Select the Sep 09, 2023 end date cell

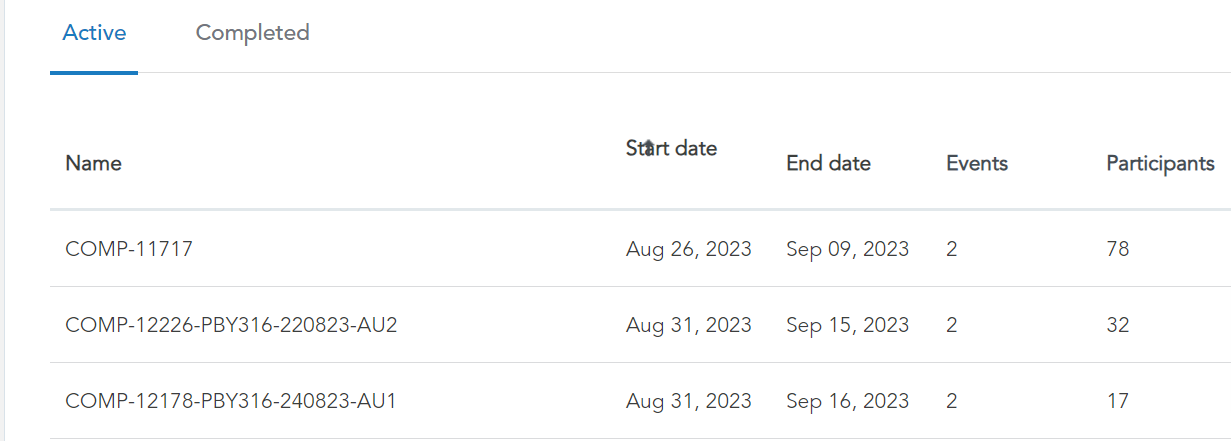[x=848, y=249]
